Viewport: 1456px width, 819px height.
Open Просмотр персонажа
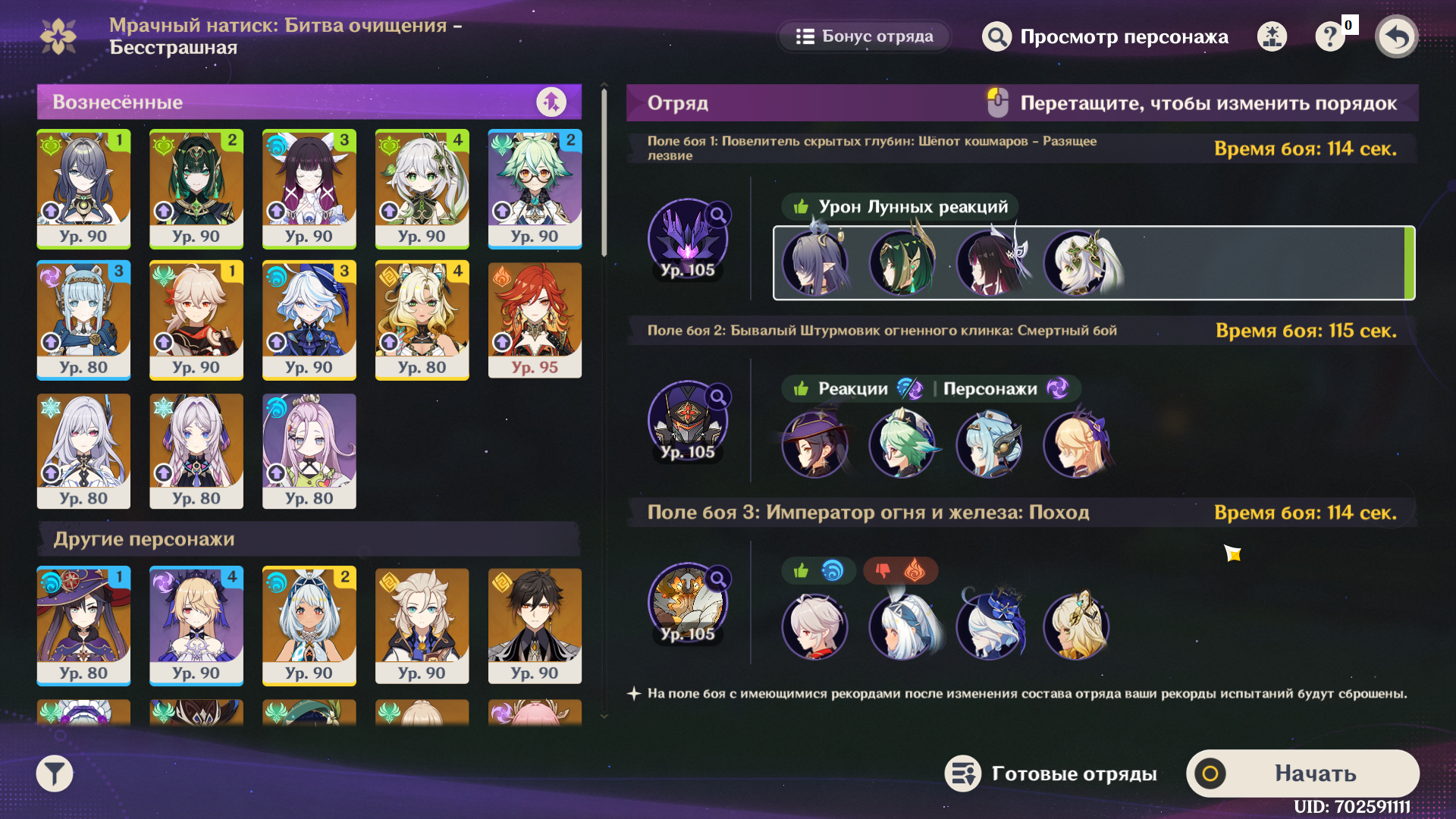(1105, 36)
